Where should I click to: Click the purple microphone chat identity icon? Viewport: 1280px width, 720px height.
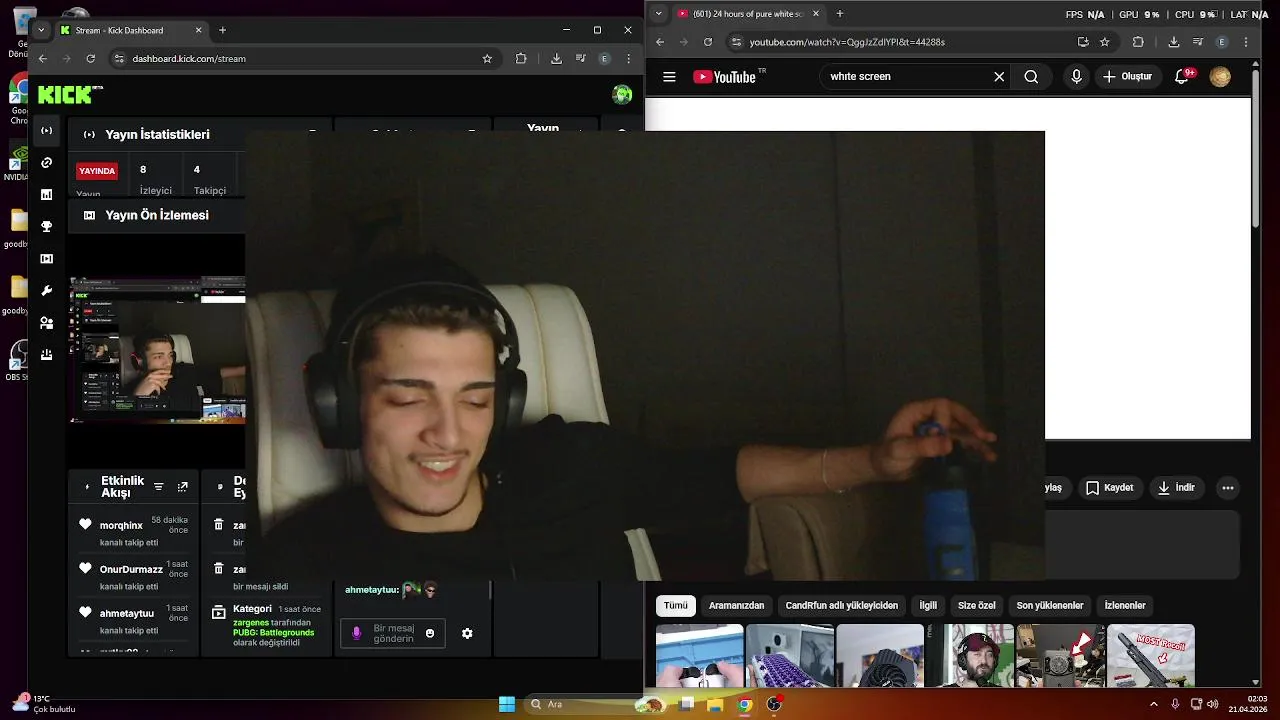coord(357,633)
